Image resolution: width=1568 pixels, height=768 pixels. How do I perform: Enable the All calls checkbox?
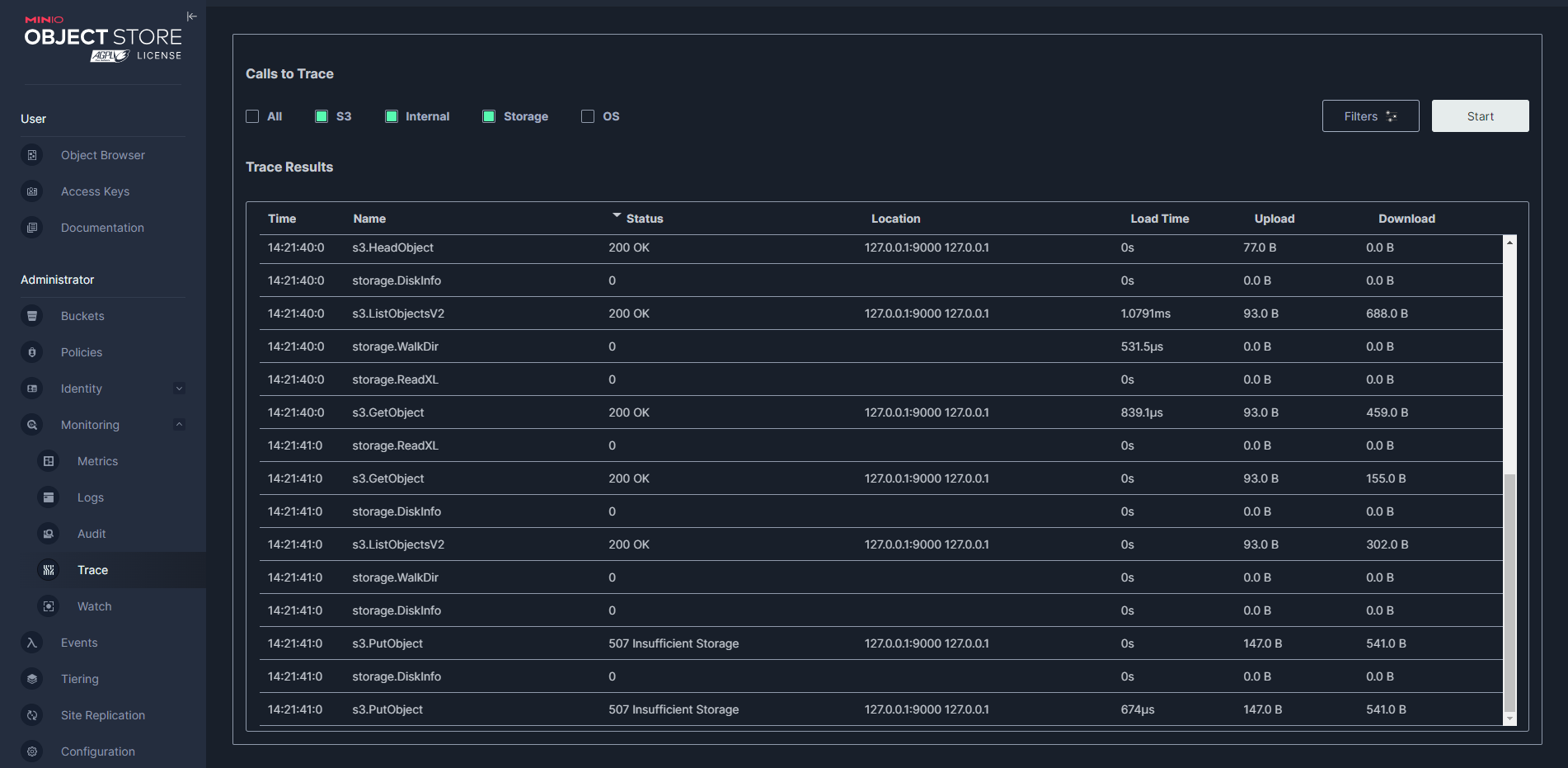252,116
